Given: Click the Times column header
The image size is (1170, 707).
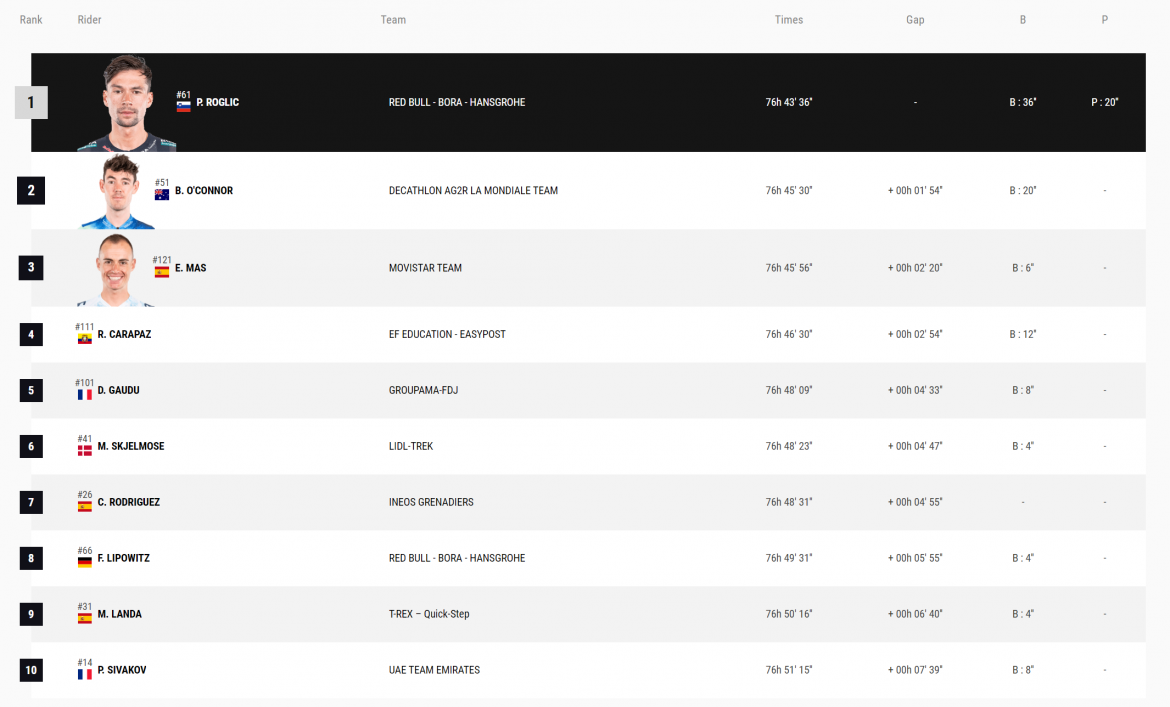Looking at the screenshot, I should point(789,19).
